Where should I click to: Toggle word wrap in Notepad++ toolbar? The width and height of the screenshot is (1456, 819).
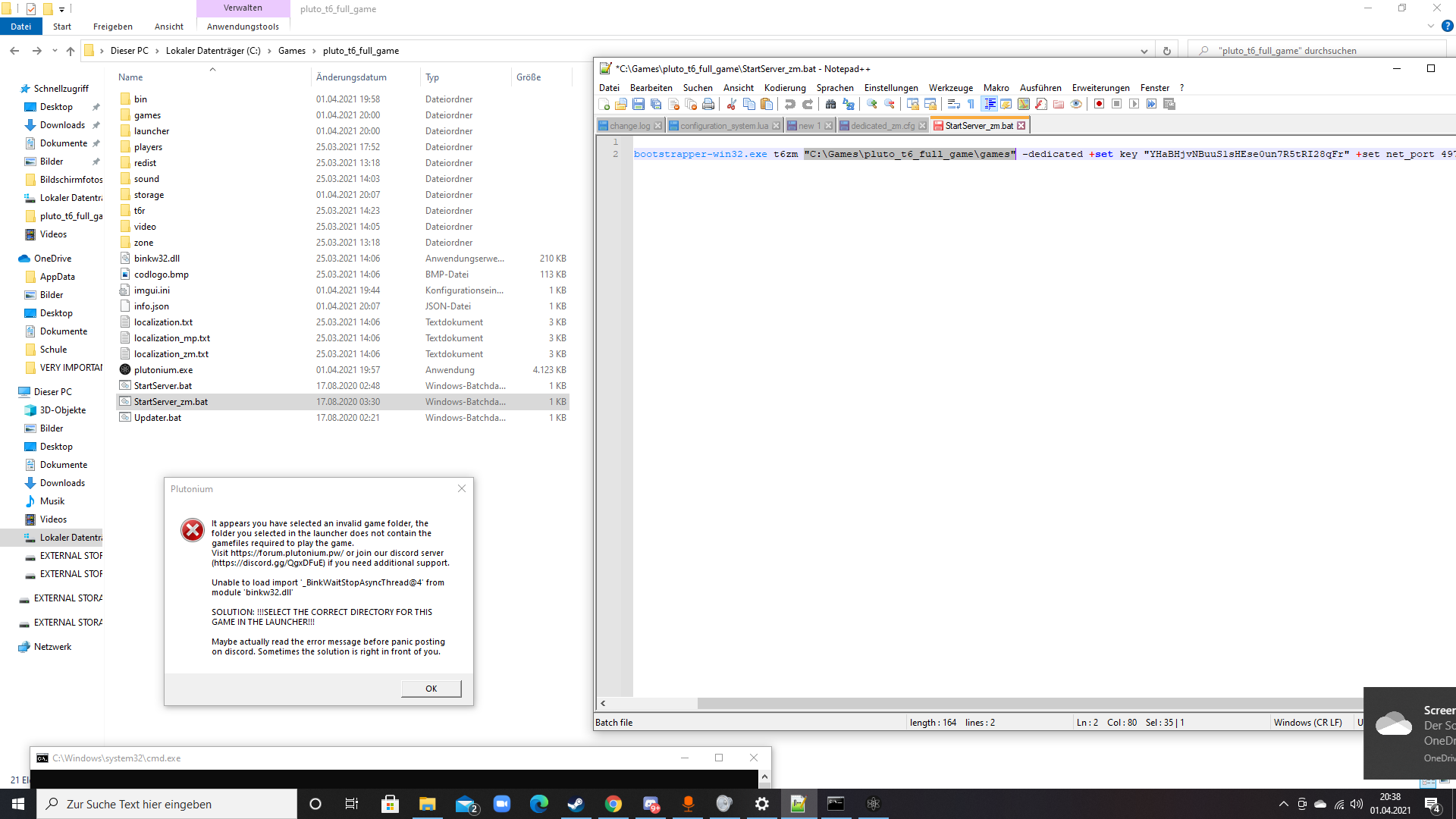click(954, 104)
